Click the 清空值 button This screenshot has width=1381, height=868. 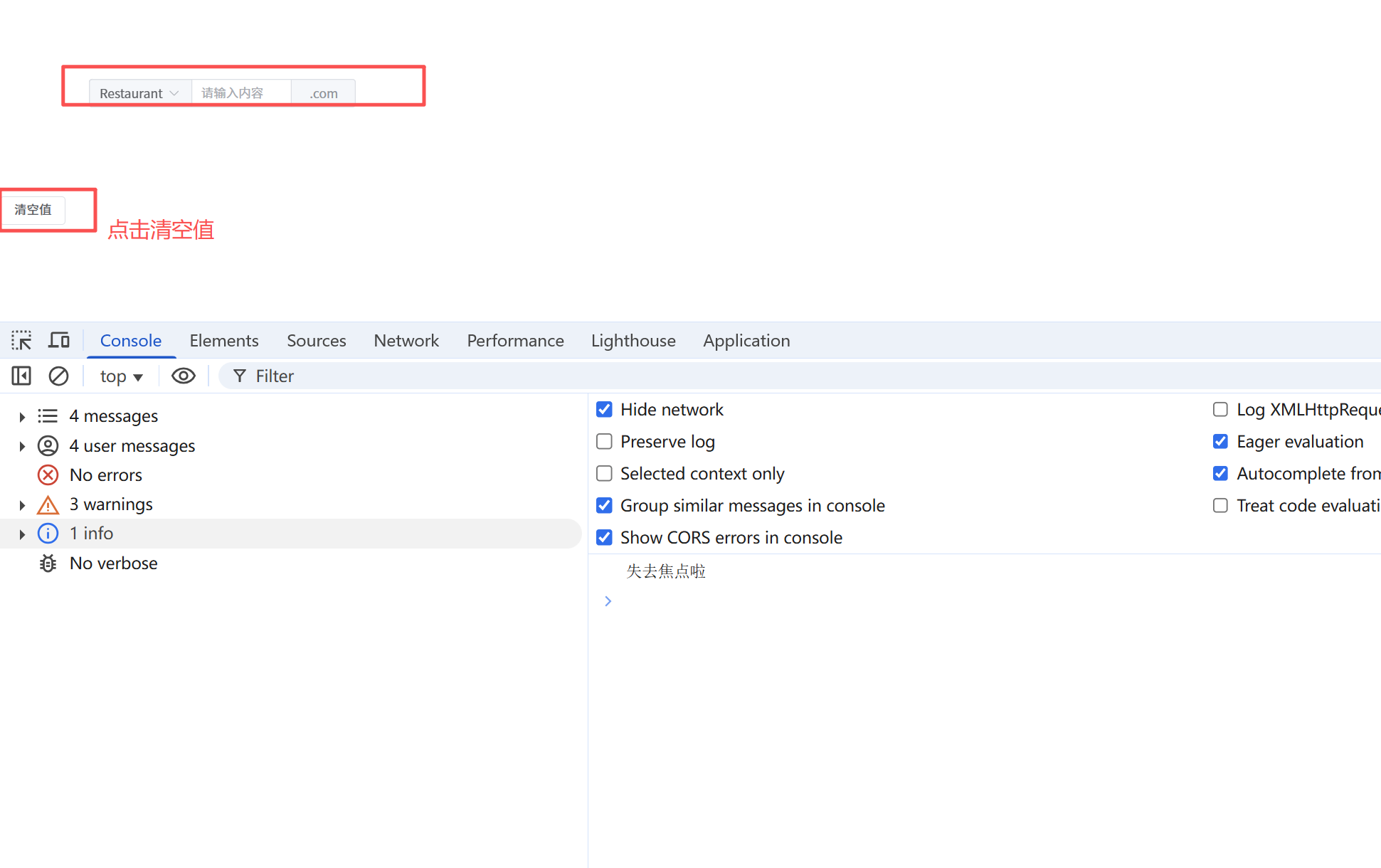point(33,209)
